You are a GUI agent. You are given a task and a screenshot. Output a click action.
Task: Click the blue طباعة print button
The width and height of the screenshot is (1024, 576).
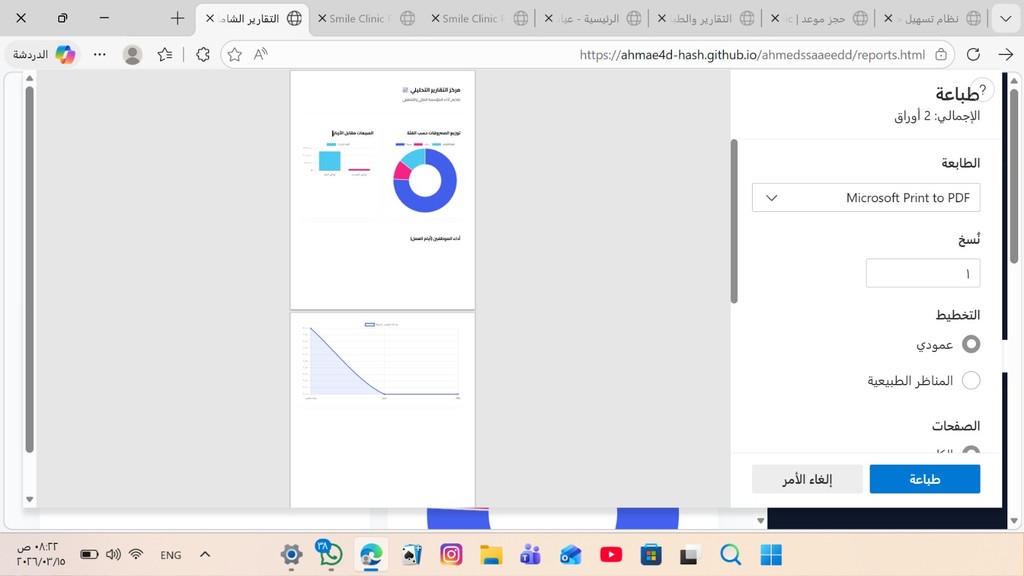click(x=924, y=479)
